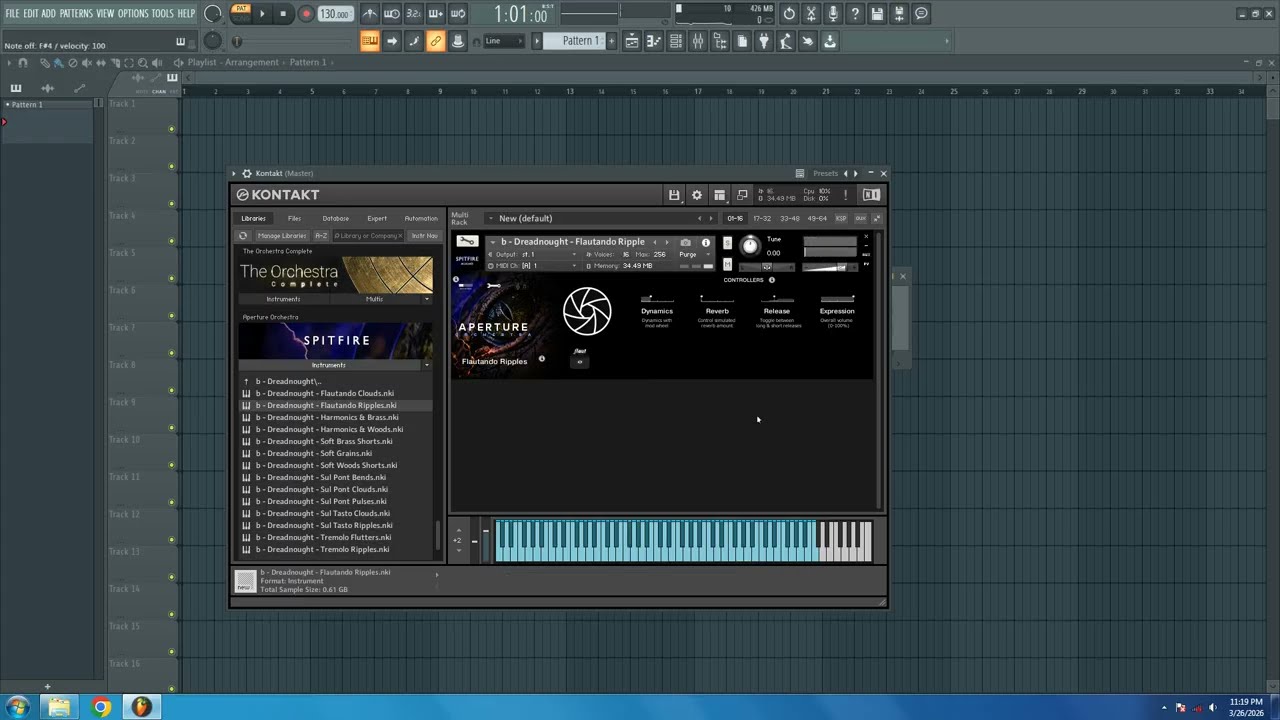Click the instrument wrench edit icon
The image size is (1280, 720).
[x=467, y=241]
